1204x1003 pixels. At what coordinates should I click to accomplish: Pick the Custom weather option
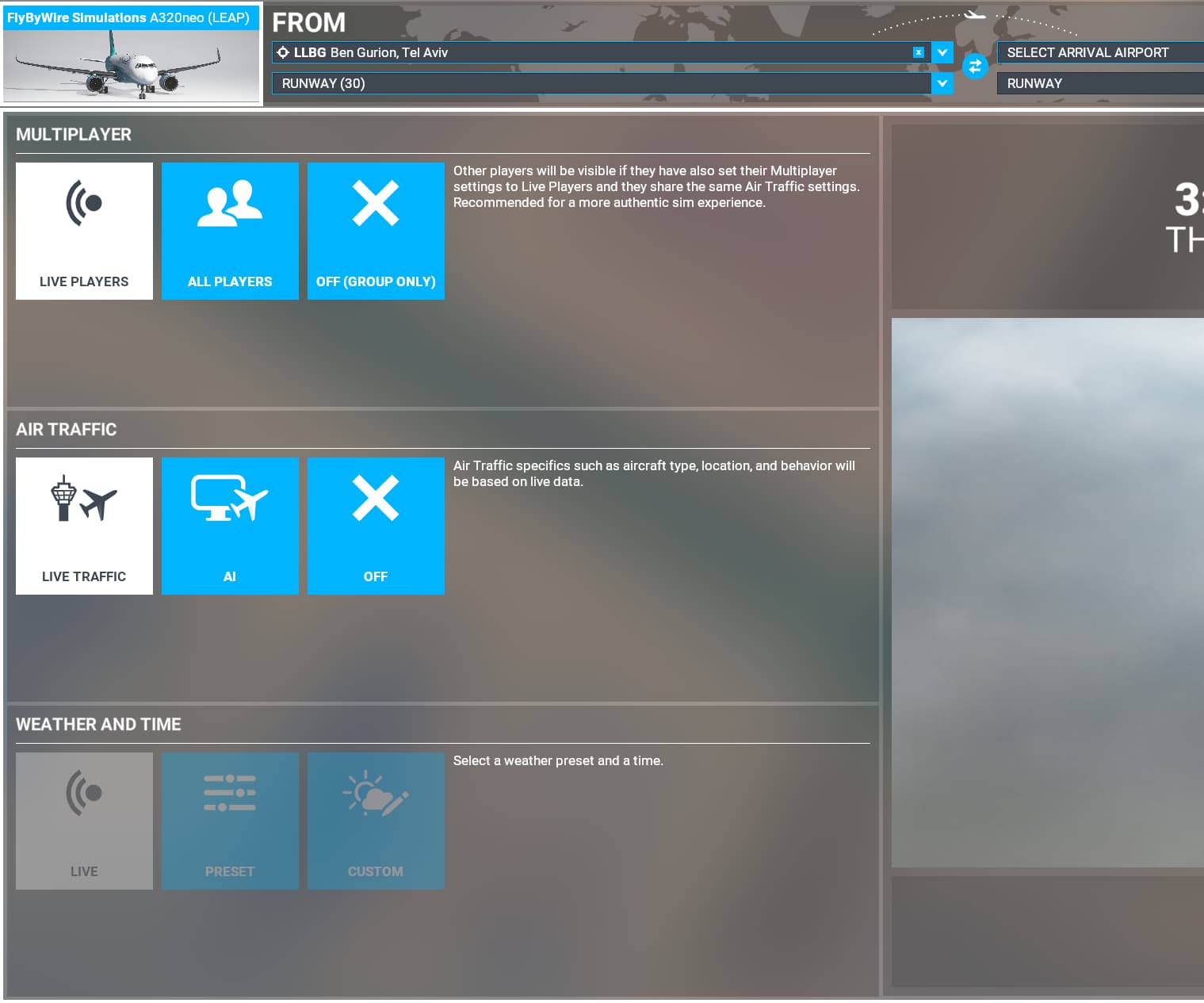point(376,821)
